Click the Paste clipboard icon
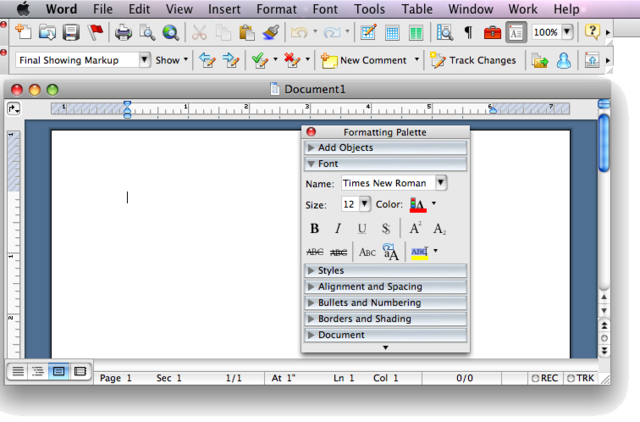 coord(247,32)
